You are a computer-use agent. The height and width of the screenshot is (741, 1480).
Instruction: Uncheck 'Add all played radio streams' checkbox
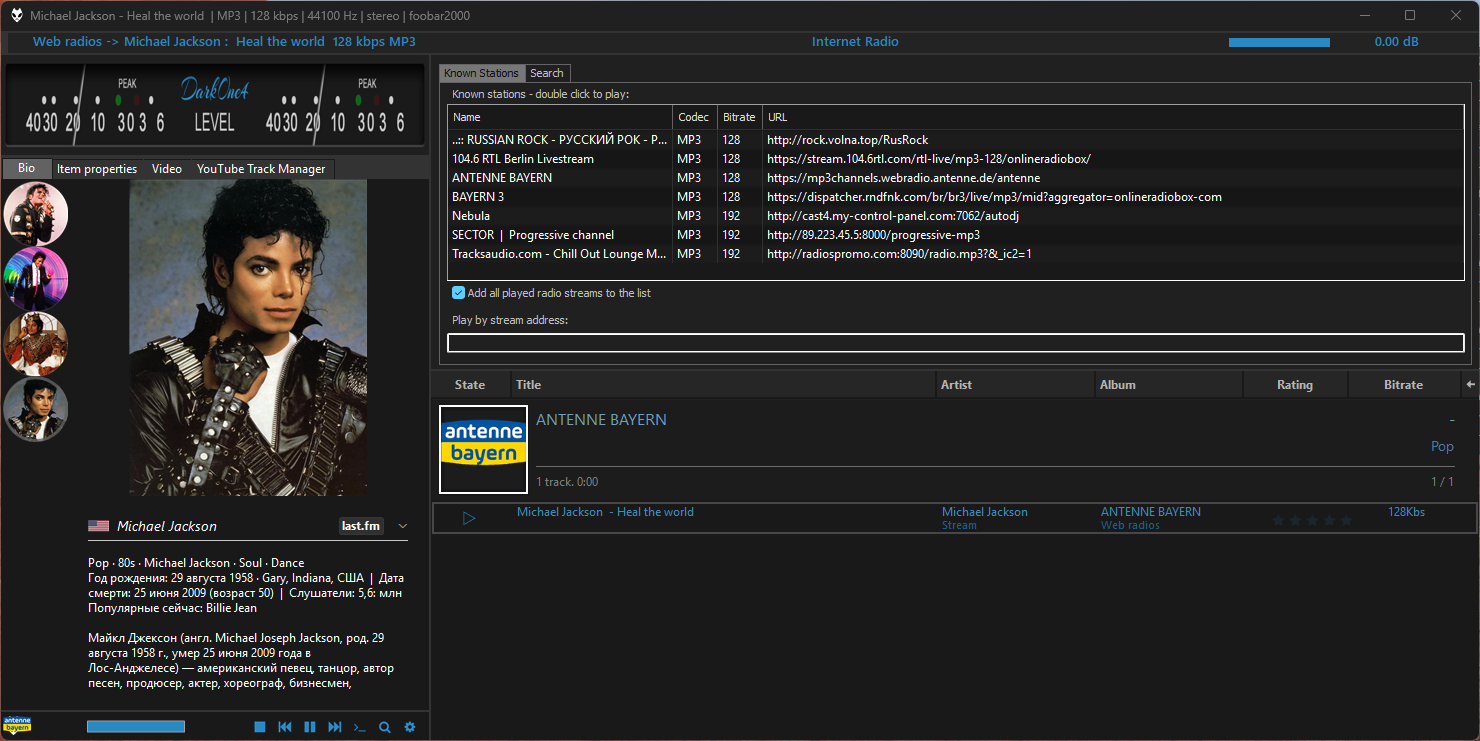(458, 293)
